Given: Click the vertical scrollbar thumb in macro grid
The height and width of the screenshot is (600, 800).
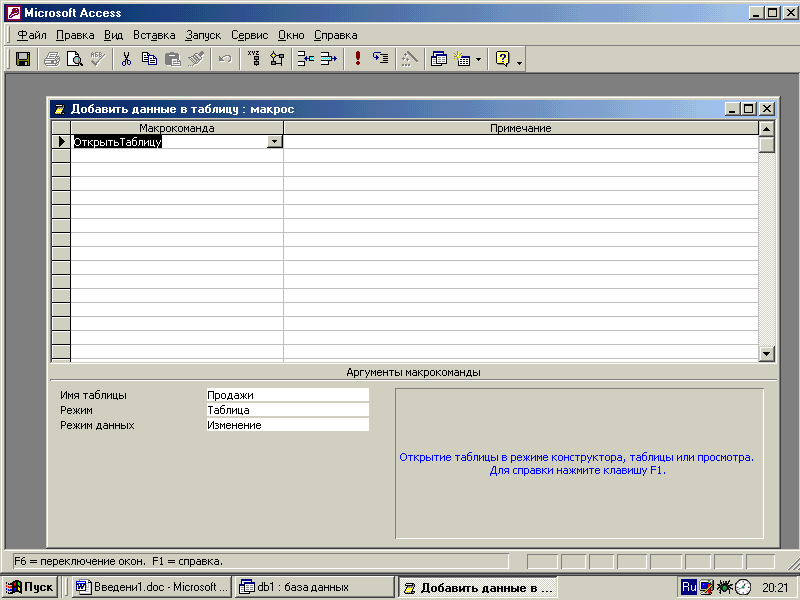Looking at the screenshot, I should 766,145.
